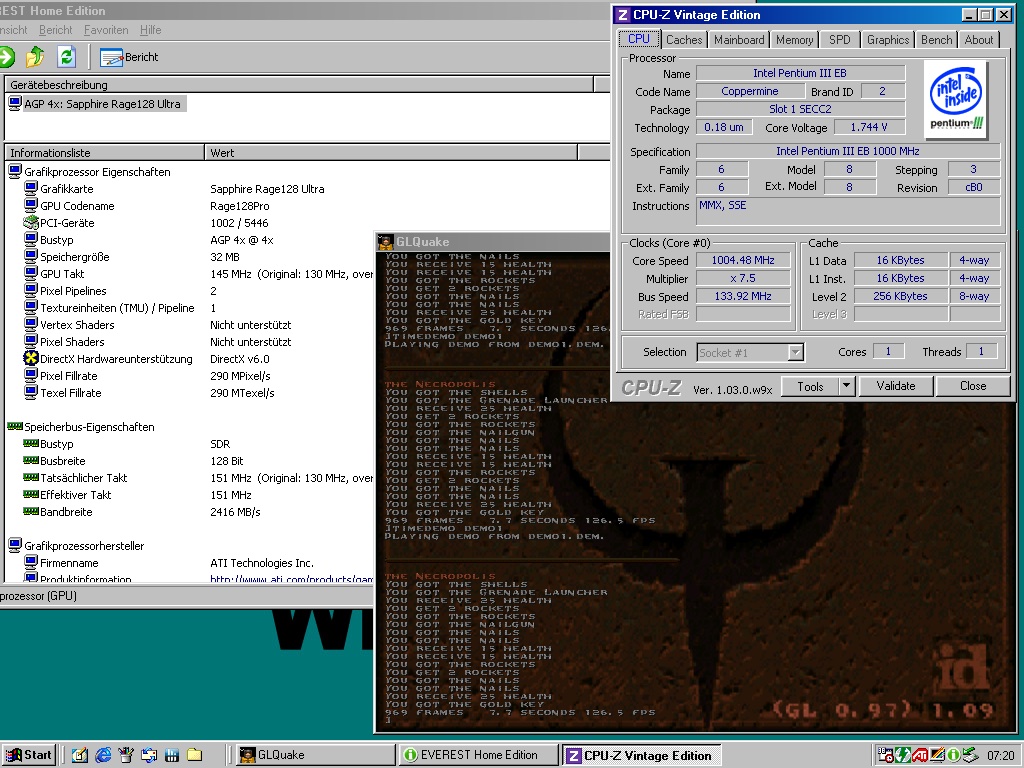The image size is (1024, 768).
Task: Click the Informationsliste column header
Action: click(104, 152)
